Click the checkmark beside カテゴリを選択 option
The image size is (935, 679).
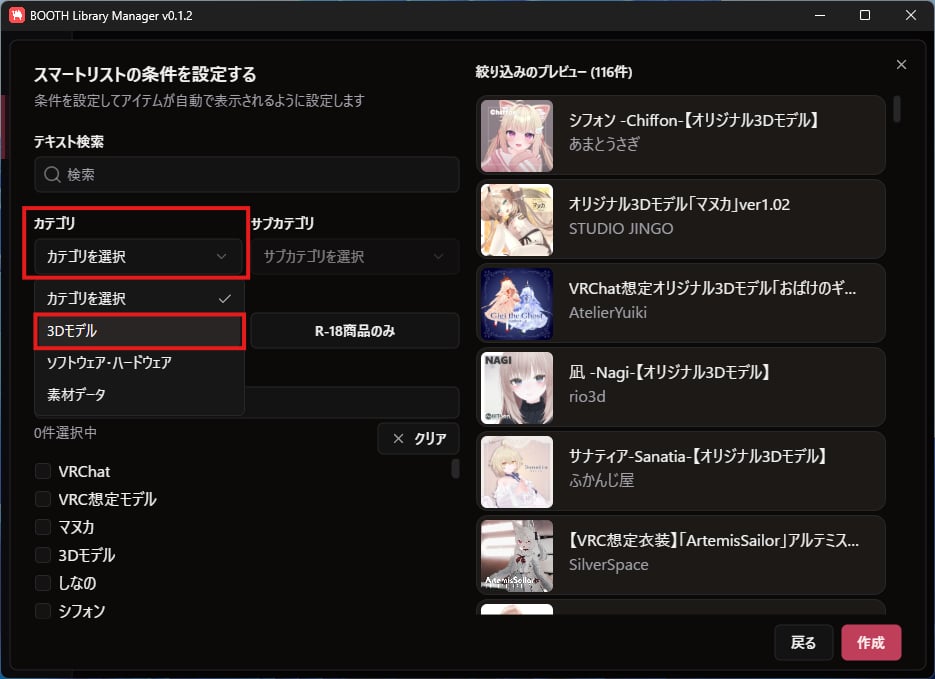tap(225, 299)
